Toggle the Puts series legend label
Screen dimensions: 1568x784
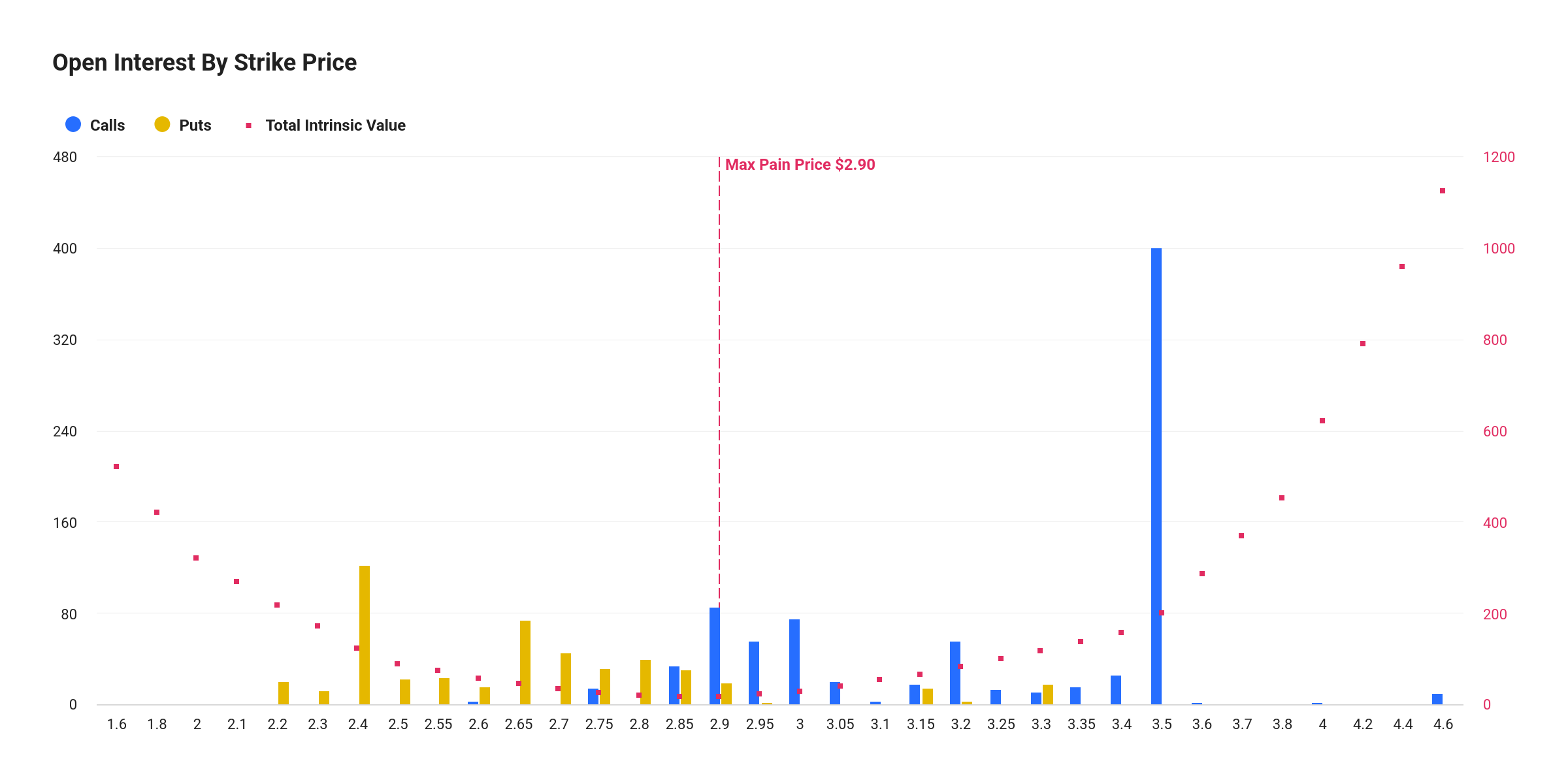click(x=195, y=125)
